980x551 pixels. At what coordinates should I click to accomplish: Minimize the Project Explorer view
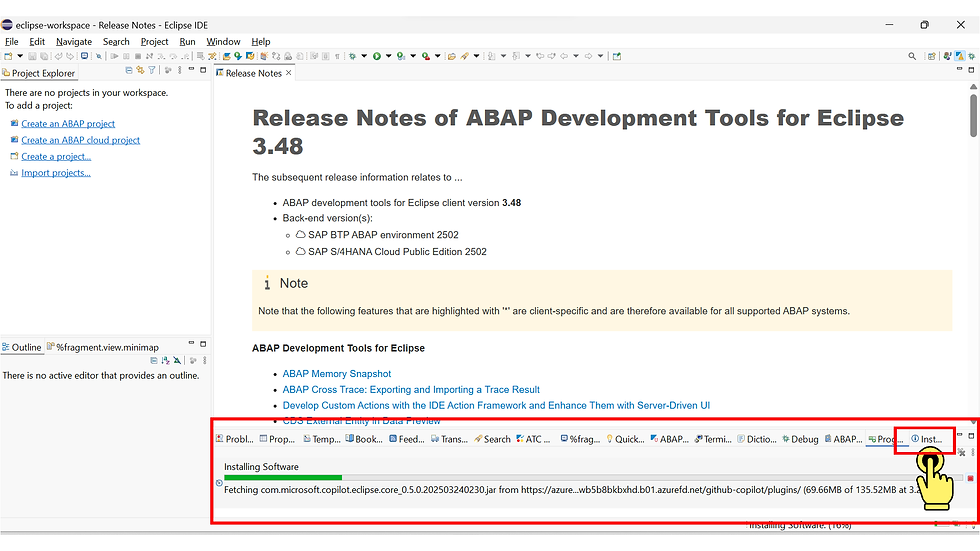(x=191, y=70)
